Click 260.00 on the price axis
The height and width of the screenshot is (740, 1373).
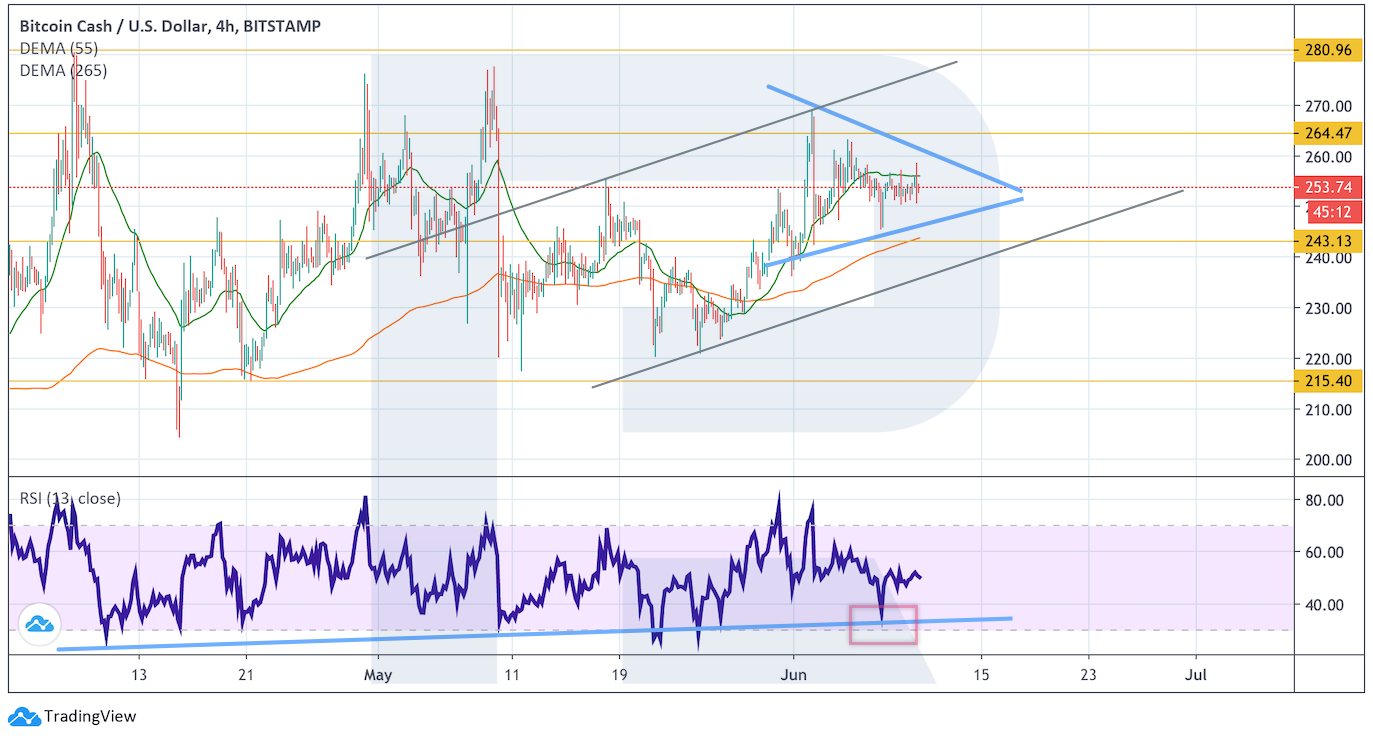pos(1330,157)
